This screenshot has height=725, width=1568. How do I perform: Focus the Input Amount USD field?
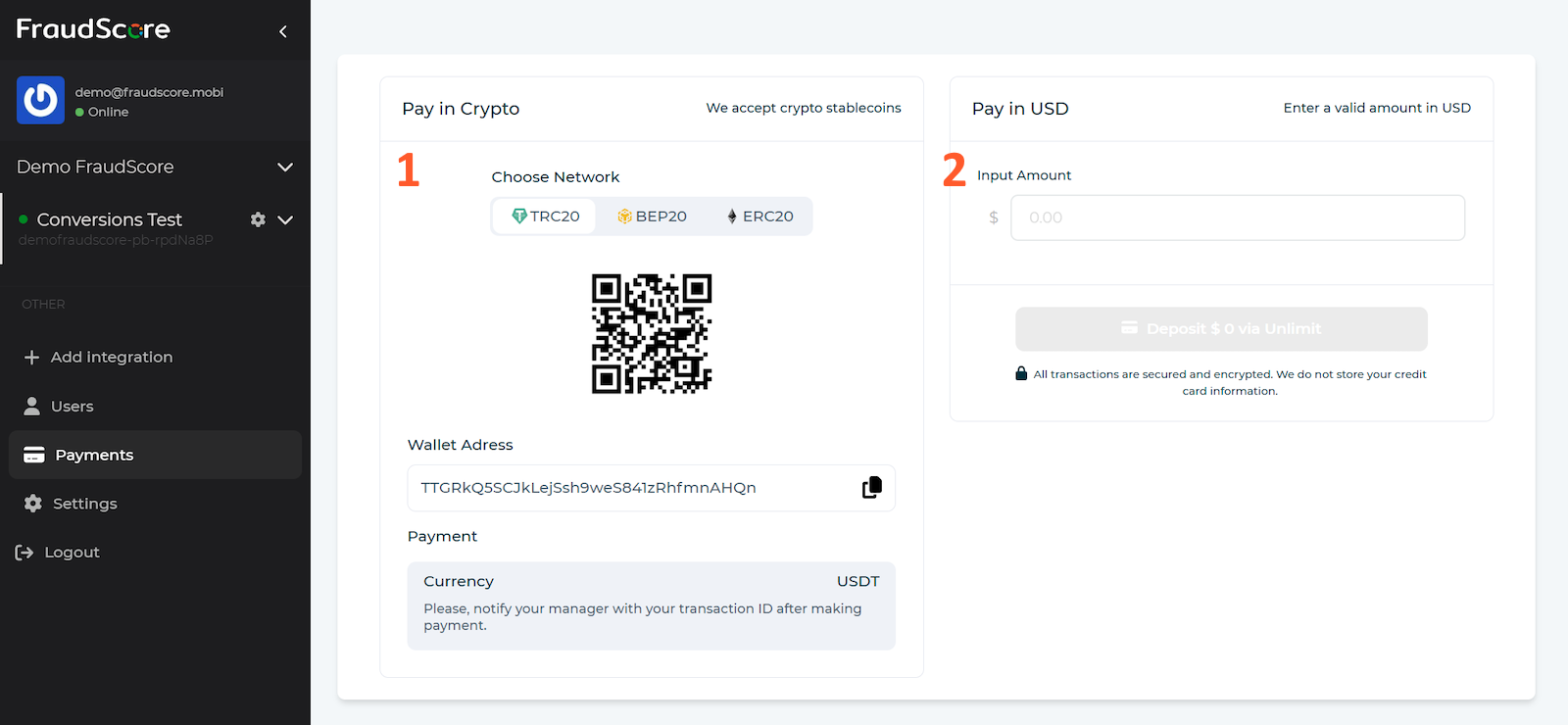click(1238, 217)
